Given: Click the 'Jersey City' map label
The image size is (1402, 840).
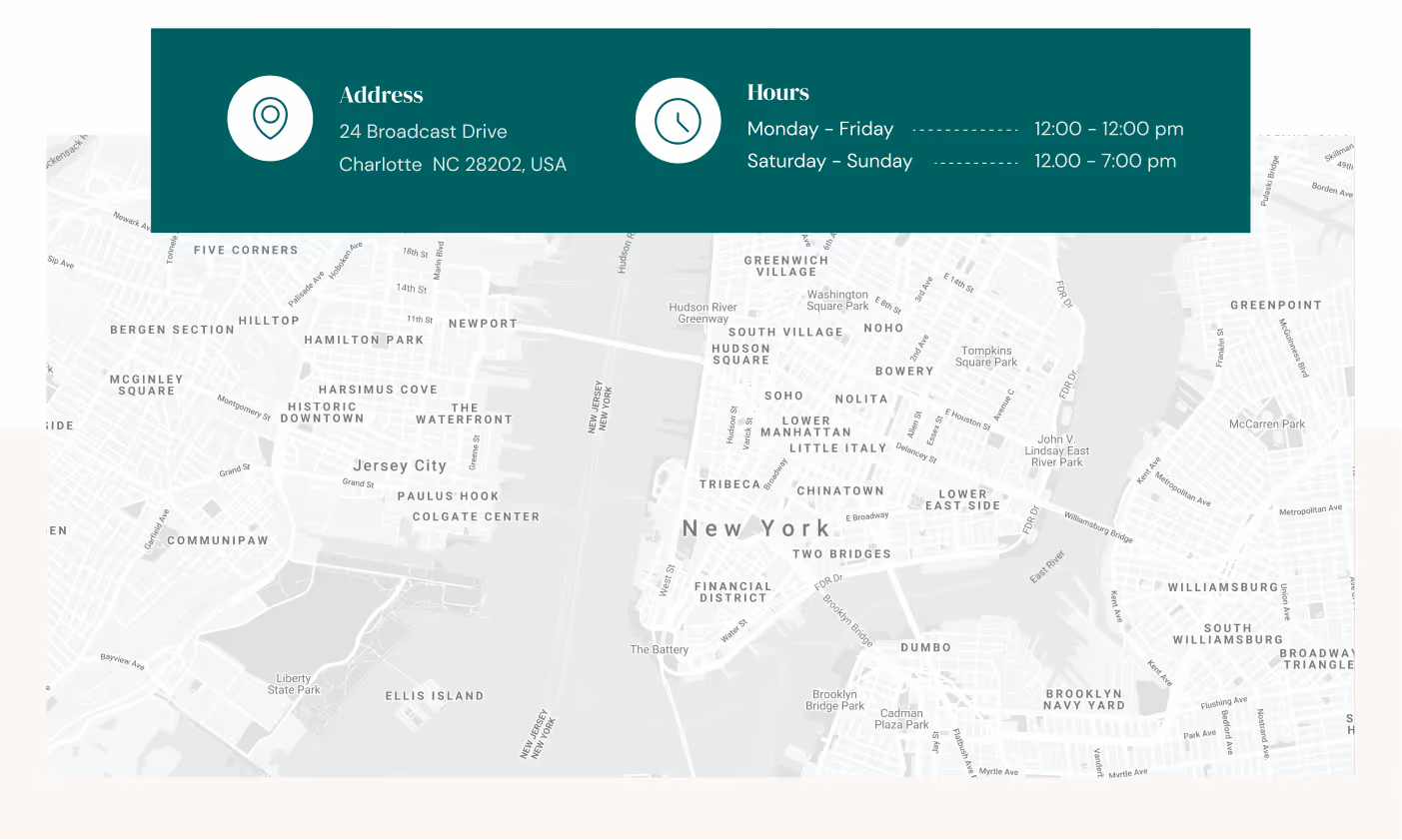Looking at the screenshot, I should click(x=400, y=465).
